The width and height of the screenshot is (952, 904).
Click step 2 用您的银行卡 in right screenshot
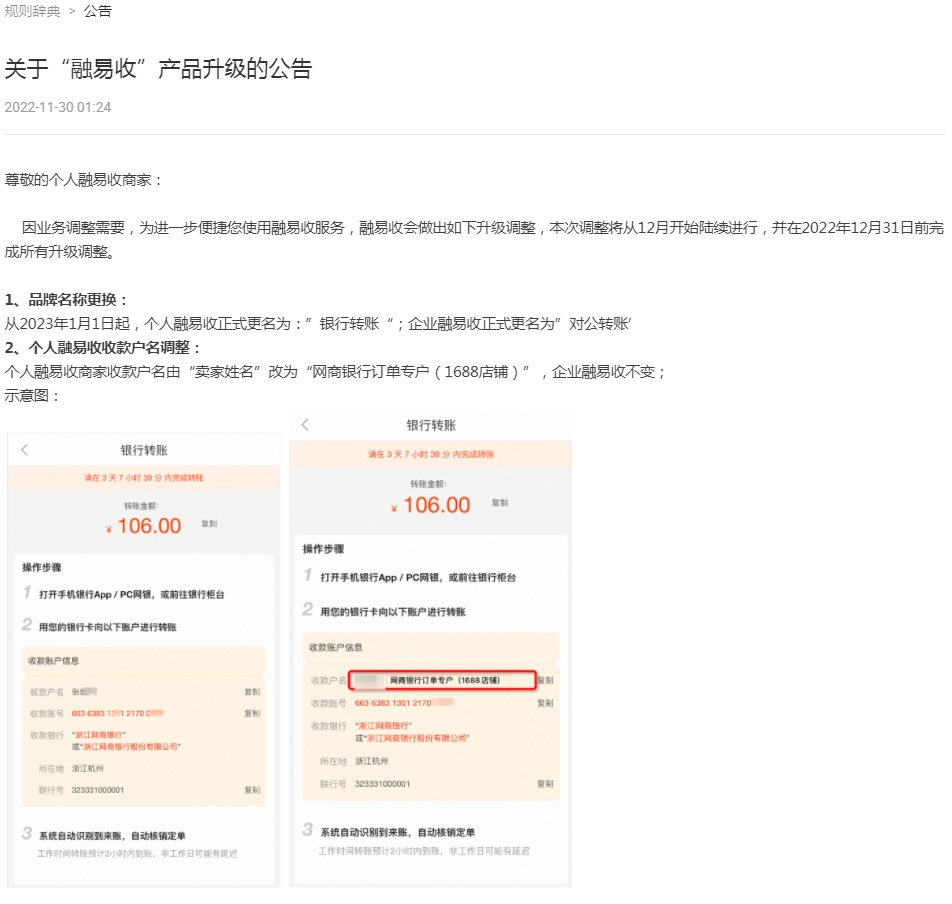tap(393, 612)
